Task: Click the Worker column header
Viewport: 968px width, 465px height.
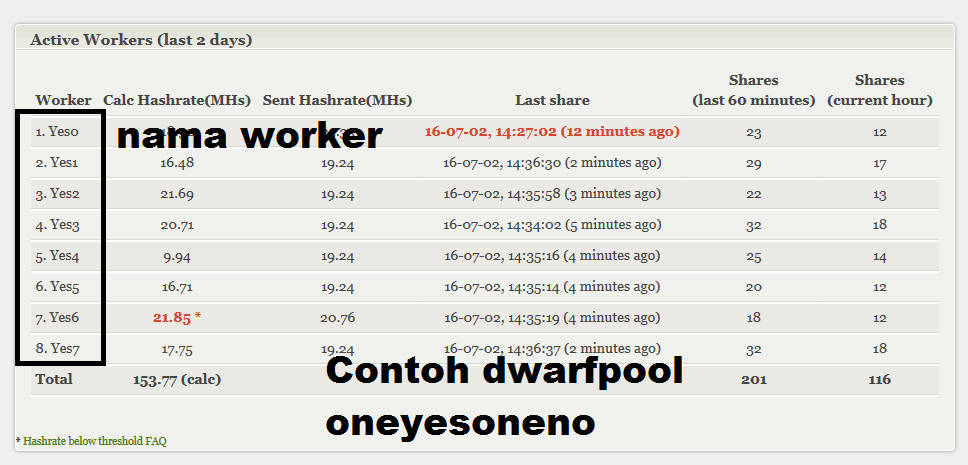Action: (63, 100)
